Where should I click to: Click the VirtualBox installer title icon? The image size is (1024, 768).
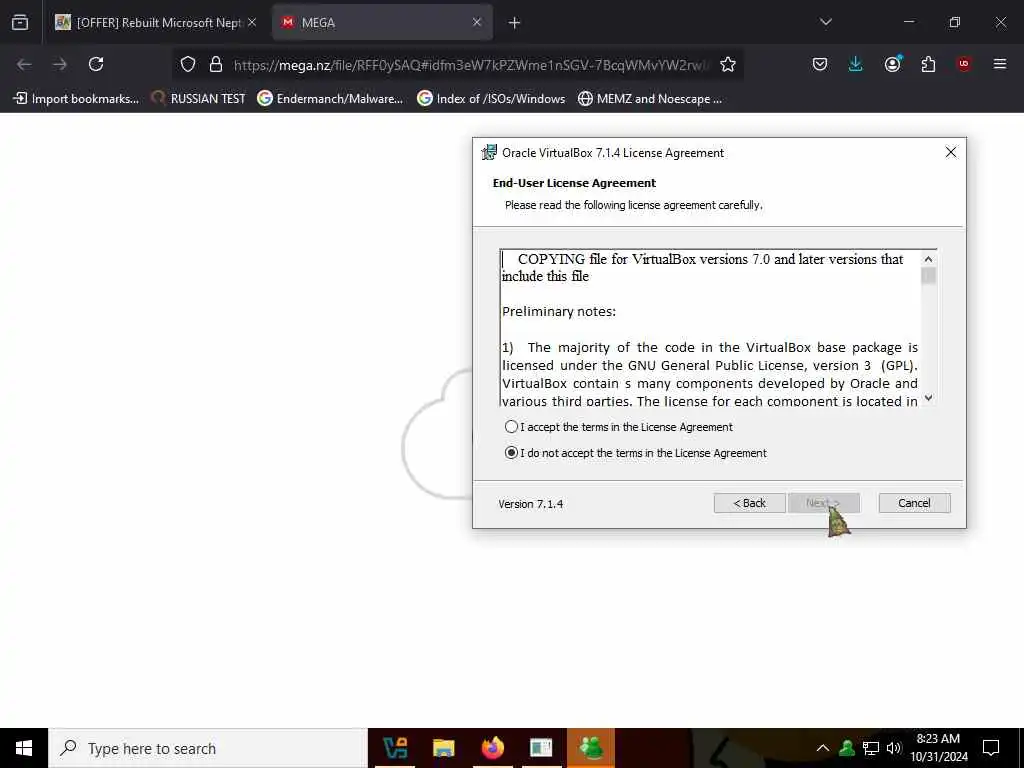pyautogui.click(x=488, y=153)
